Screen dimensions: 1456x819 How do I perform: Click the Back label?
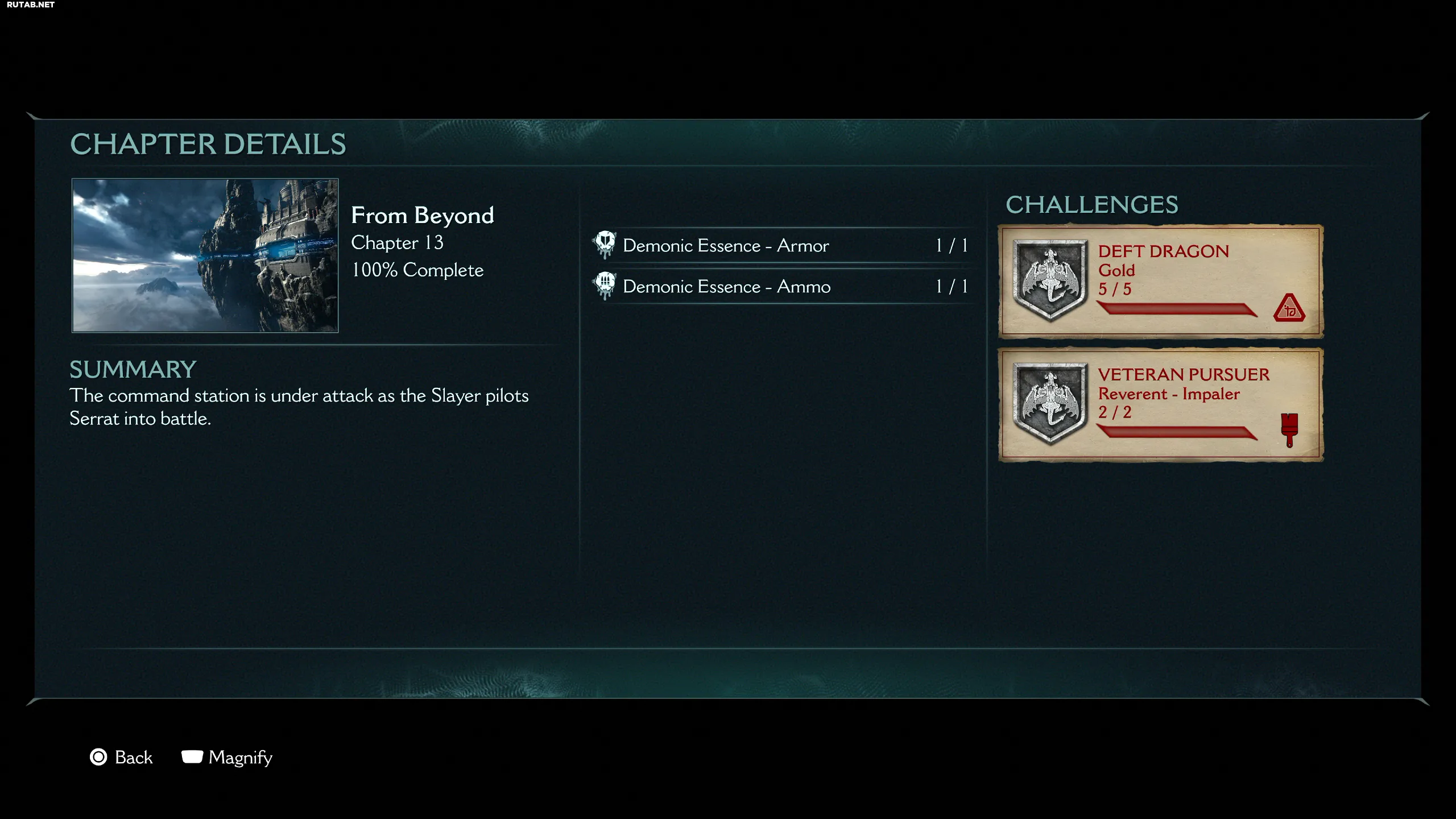coord(134,758)
